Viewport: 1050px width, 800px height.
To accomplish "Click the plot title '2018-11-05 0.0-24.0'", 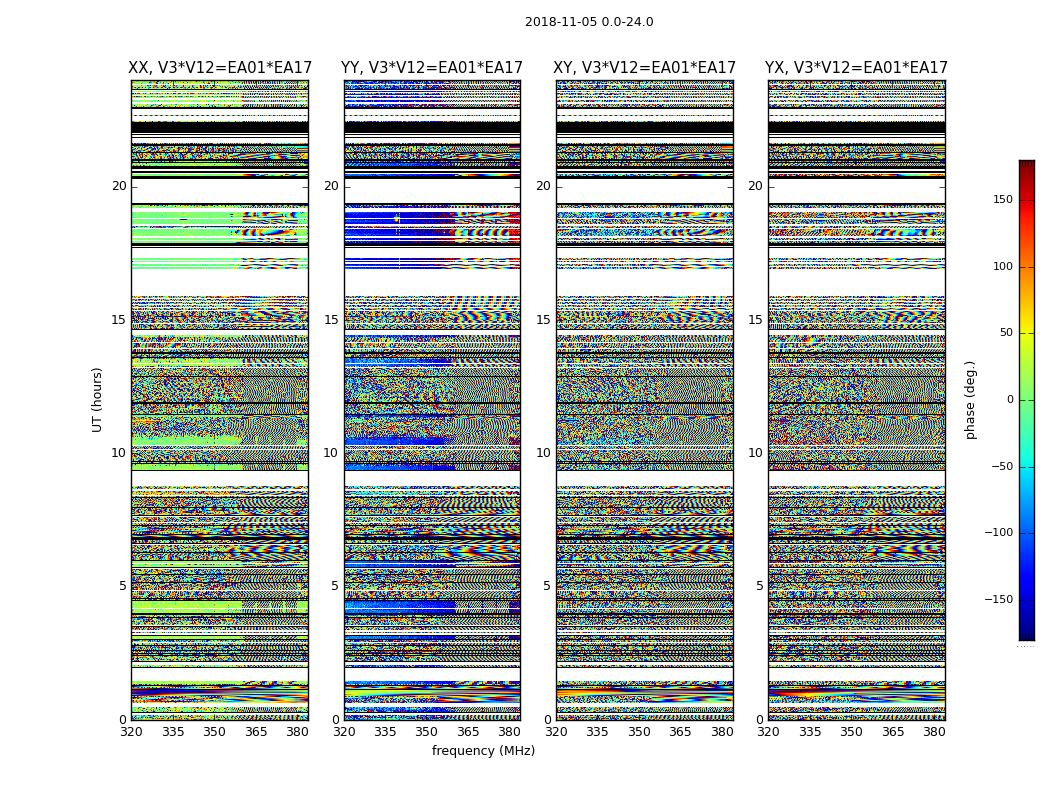I will coord(589,22).
